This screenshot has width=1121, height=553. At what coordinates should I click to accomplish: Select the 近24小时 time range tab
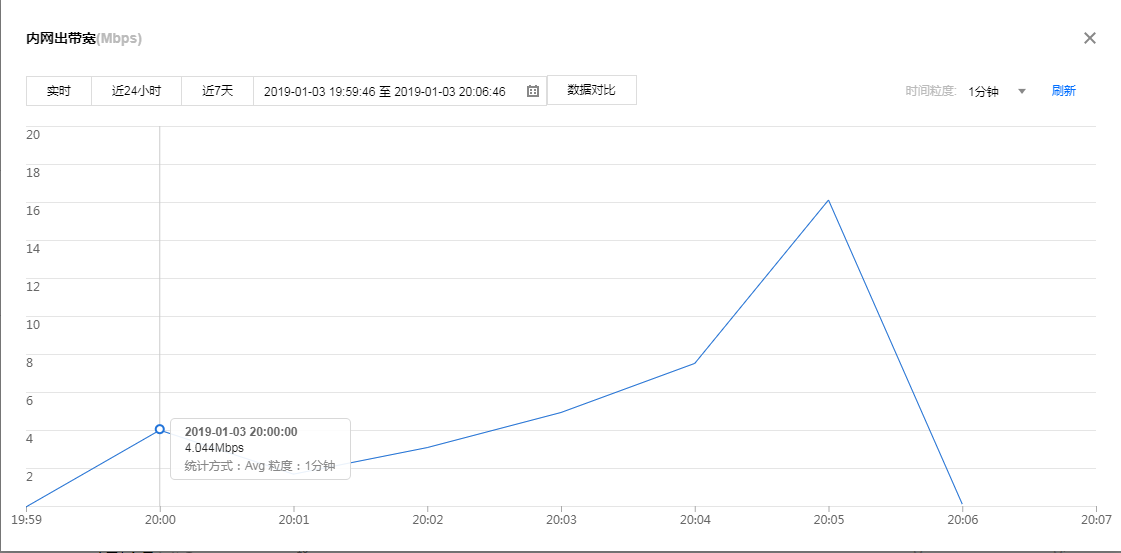point(136,91)
